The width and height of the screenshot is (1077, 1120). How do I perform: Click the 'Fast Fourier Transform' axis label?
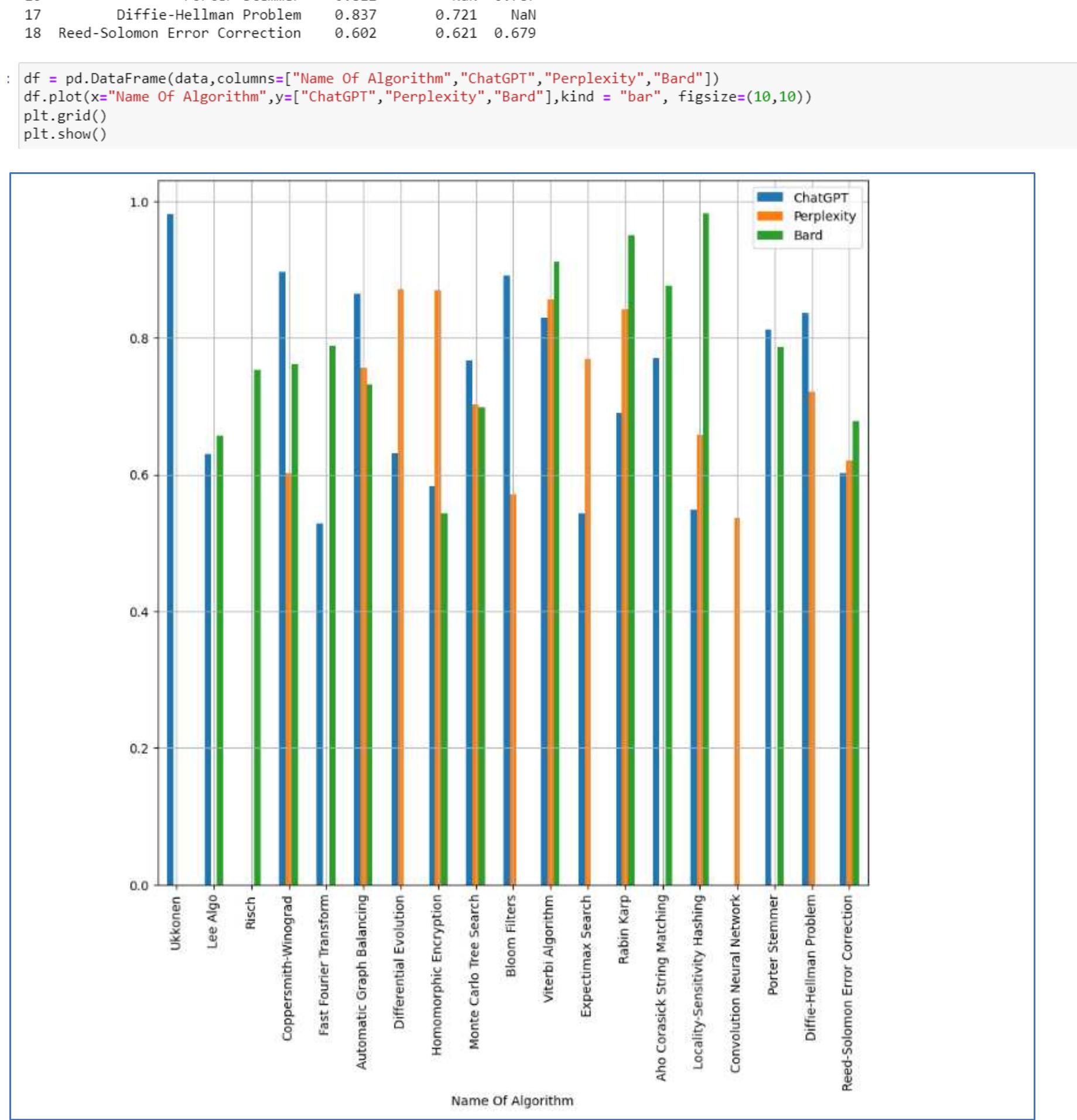click(324, 965)
